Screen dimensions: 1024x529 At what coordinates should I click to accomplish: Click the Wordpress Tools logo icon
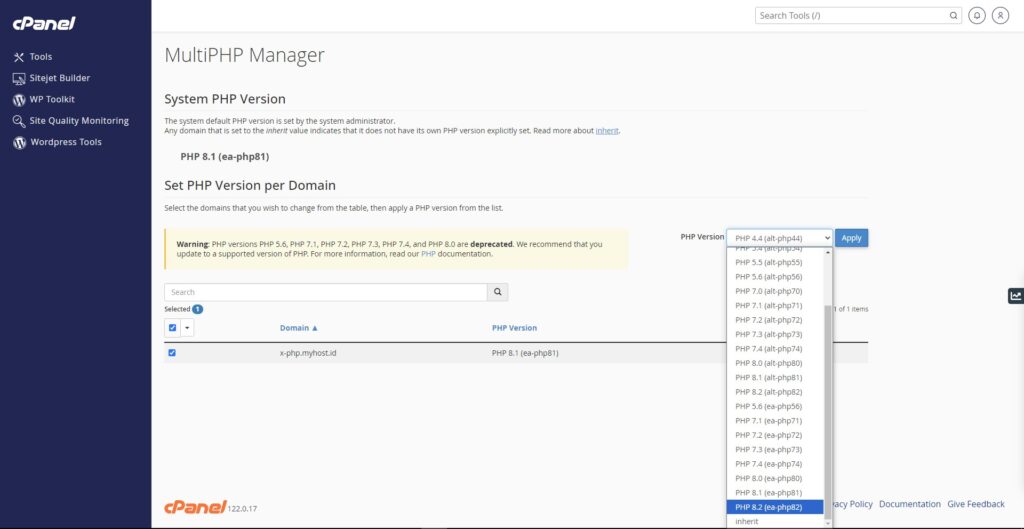(x=19, y=142)
